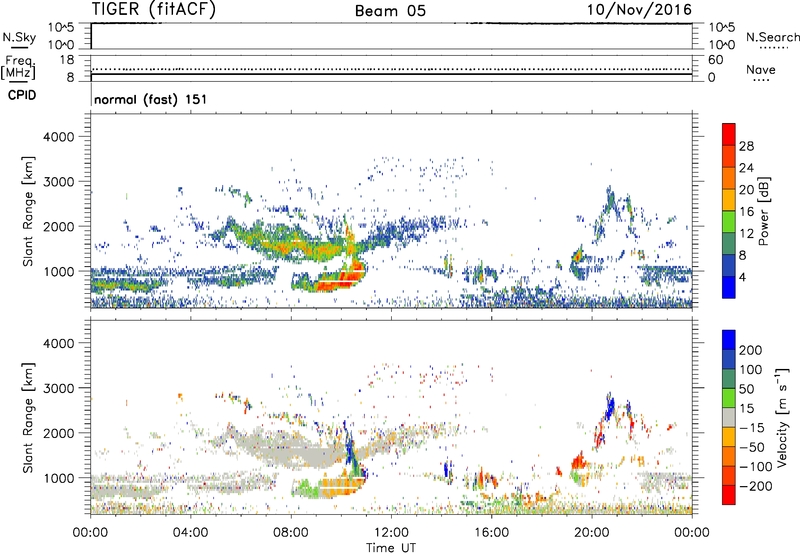The width and height of the screenshot is (800, 554).
Task: Click the '18' frequency axis tick
Action: tap(67, 60)
